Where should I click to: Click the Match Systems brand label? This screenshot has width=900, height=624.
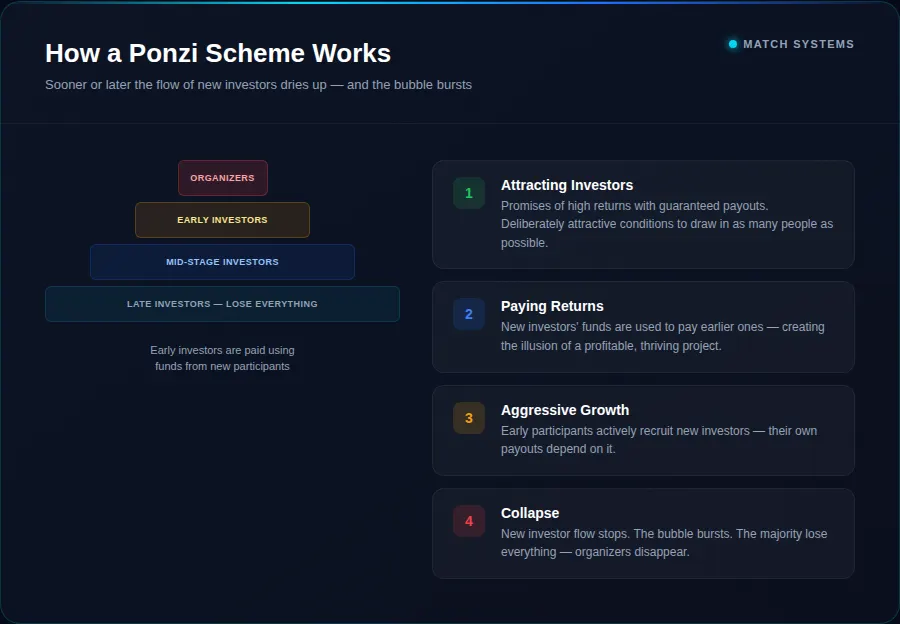tap(798, 44)
